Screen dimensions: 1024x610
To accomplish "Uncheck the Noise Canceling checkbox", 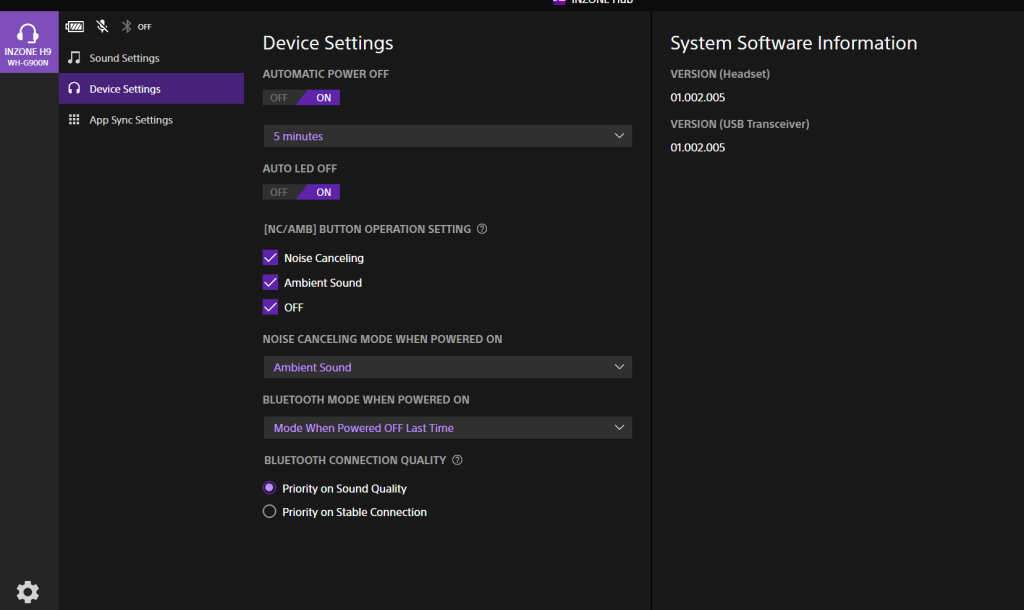I will (270, 258).
